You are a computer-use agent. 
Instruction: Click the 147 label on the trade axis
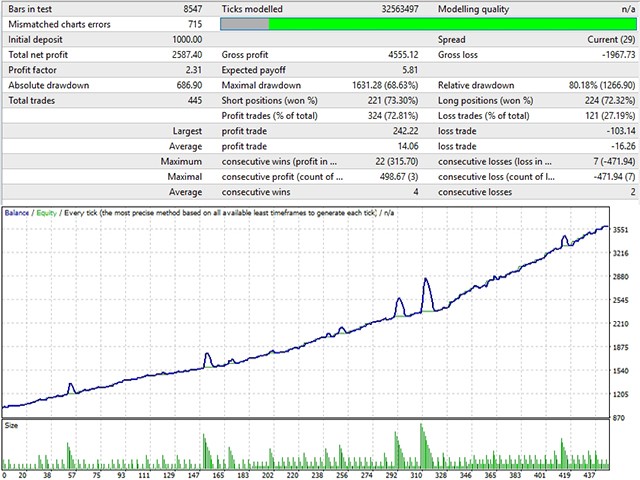pyautogui.click(x=193, y=475)
